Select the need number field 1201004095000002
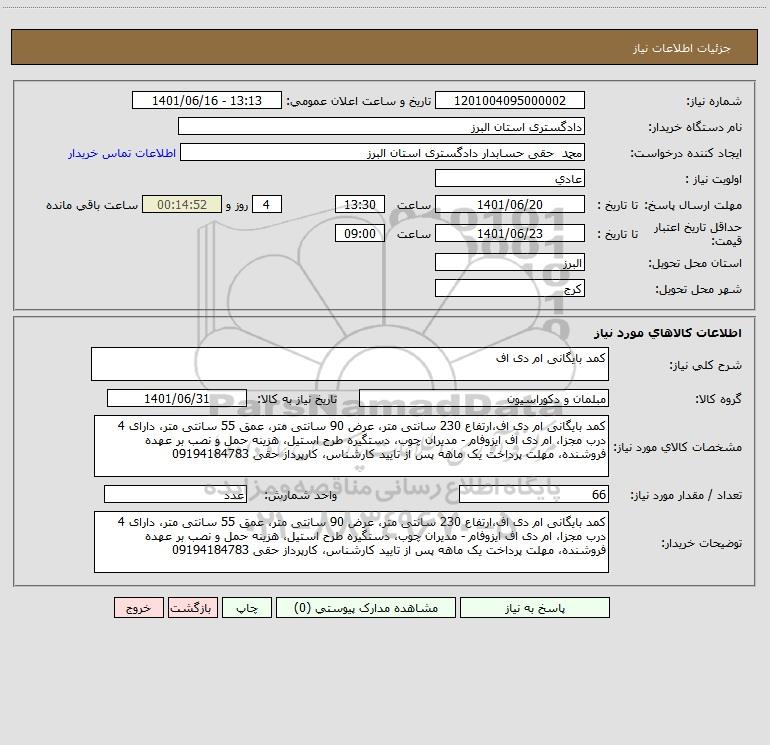Screen dimensions: 770x745 click(x=510, y=100)
